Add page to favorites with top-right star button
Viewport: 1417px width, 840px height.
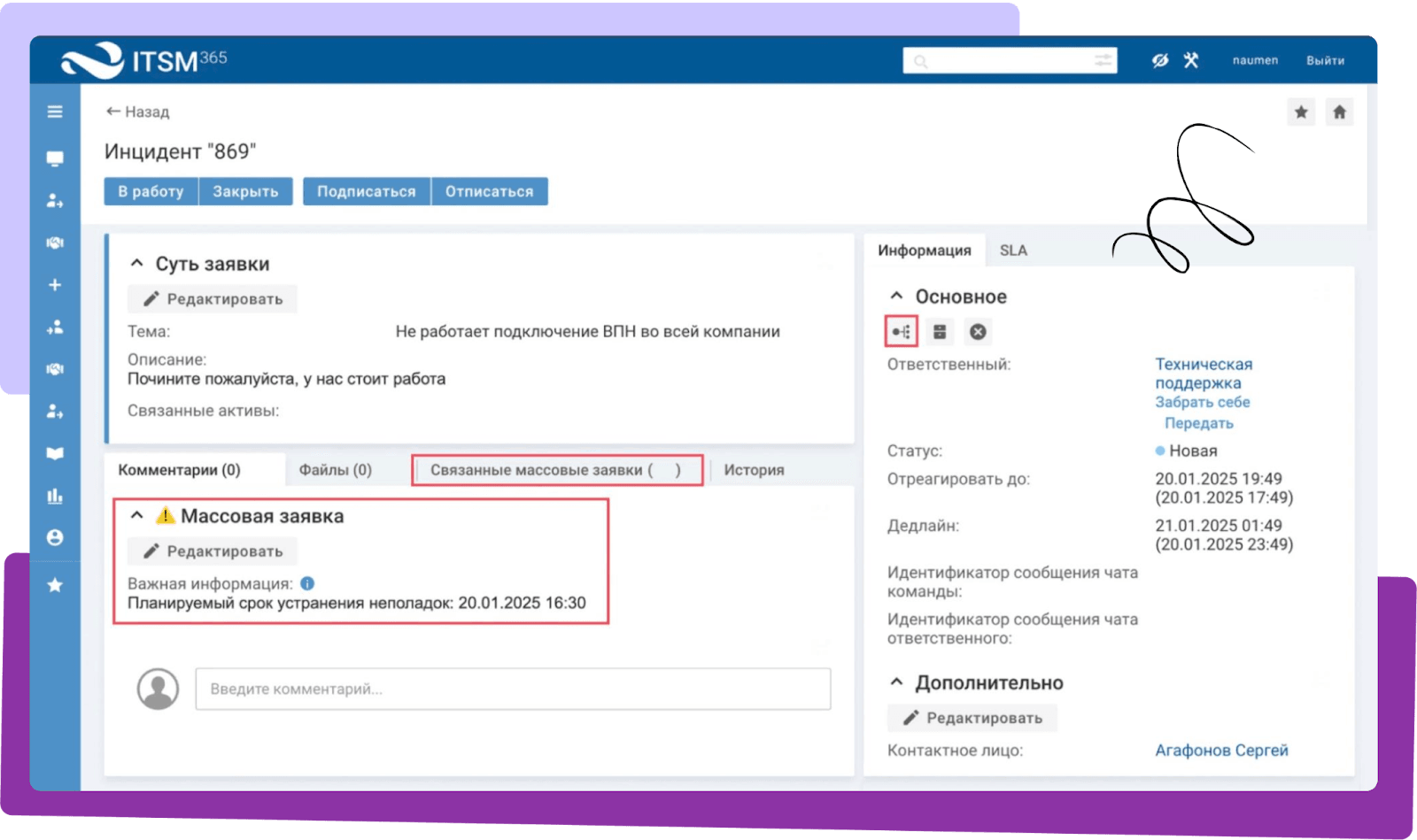[x=1301, y=112]
